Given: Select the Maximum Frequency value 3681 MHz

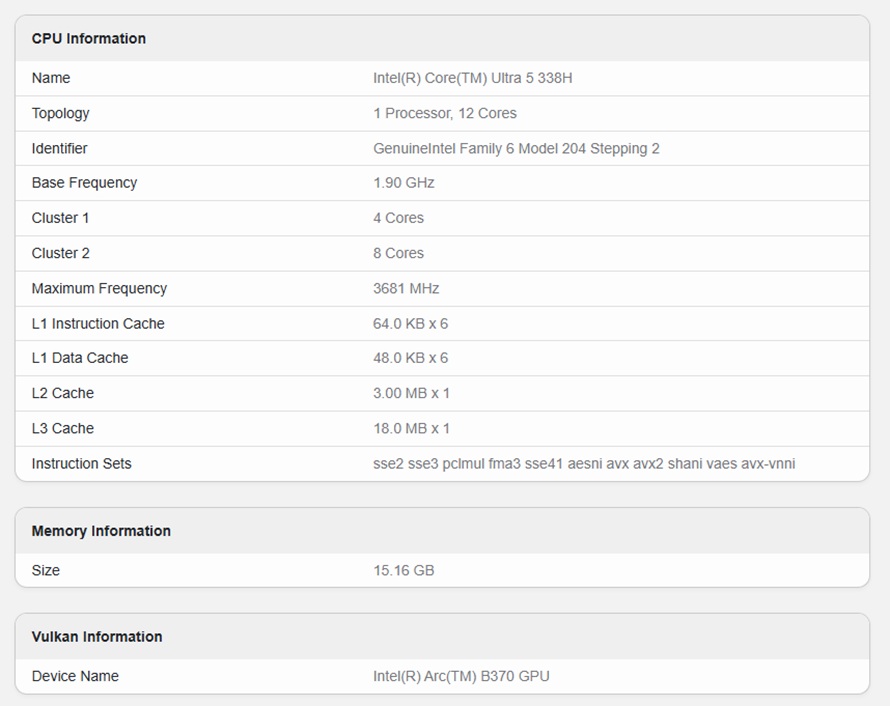Looking at the screenshot, I should point(404,288).
